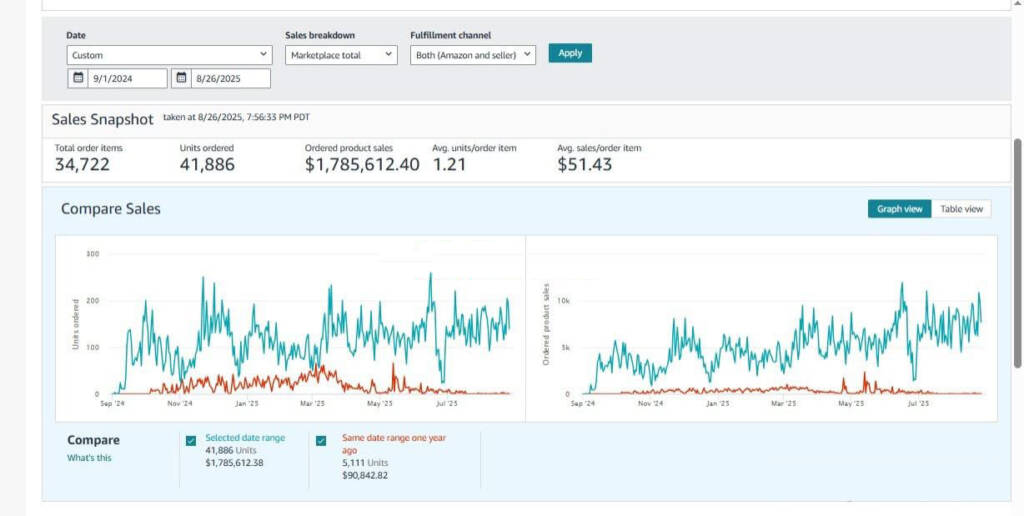The width and height of the screenshot is (1024, 516).
Task: Expand the Date dropdown showing Custom
Action: (169, 55)
